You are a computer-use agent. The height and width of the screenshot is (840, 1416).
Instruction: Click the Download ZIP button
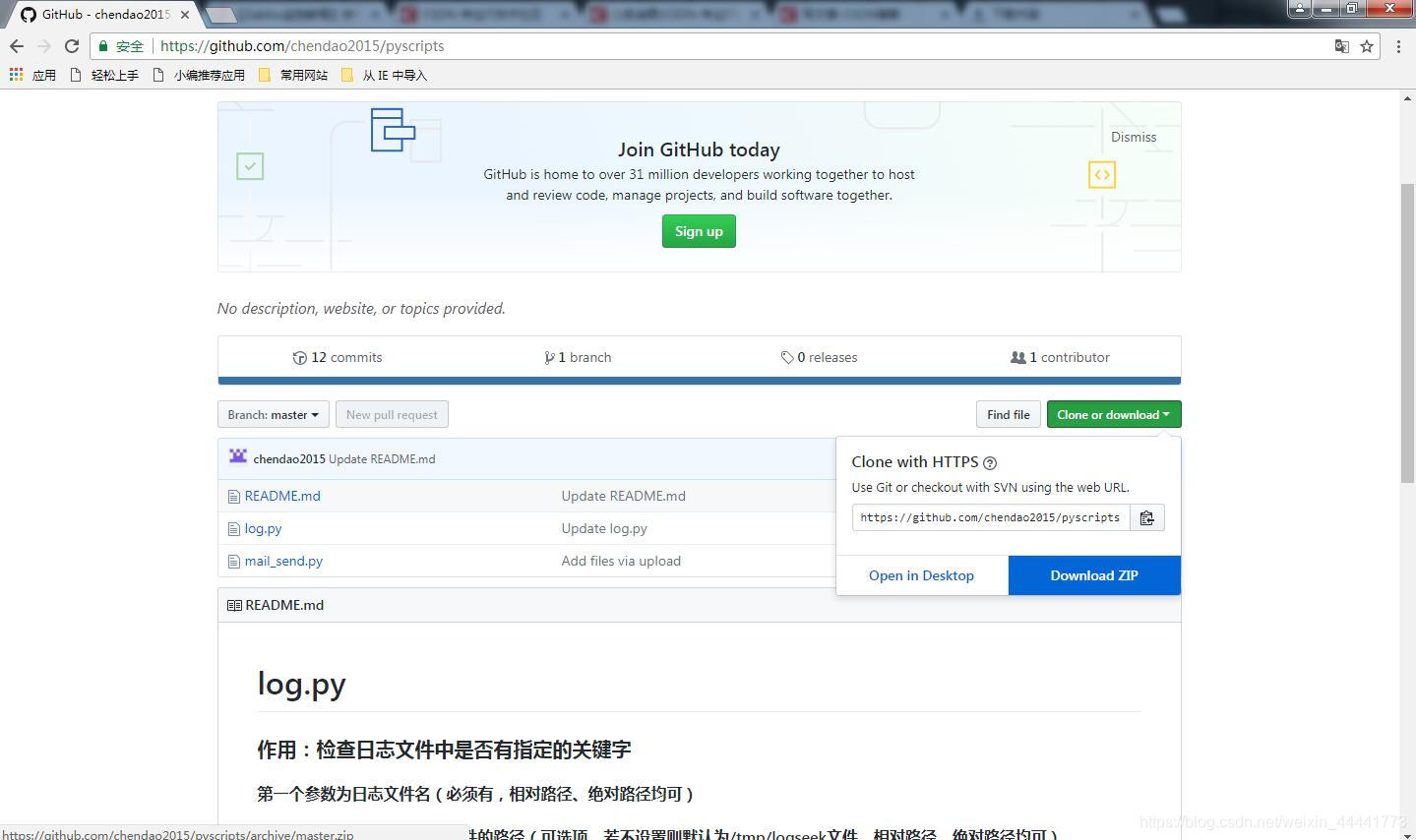1094,575
